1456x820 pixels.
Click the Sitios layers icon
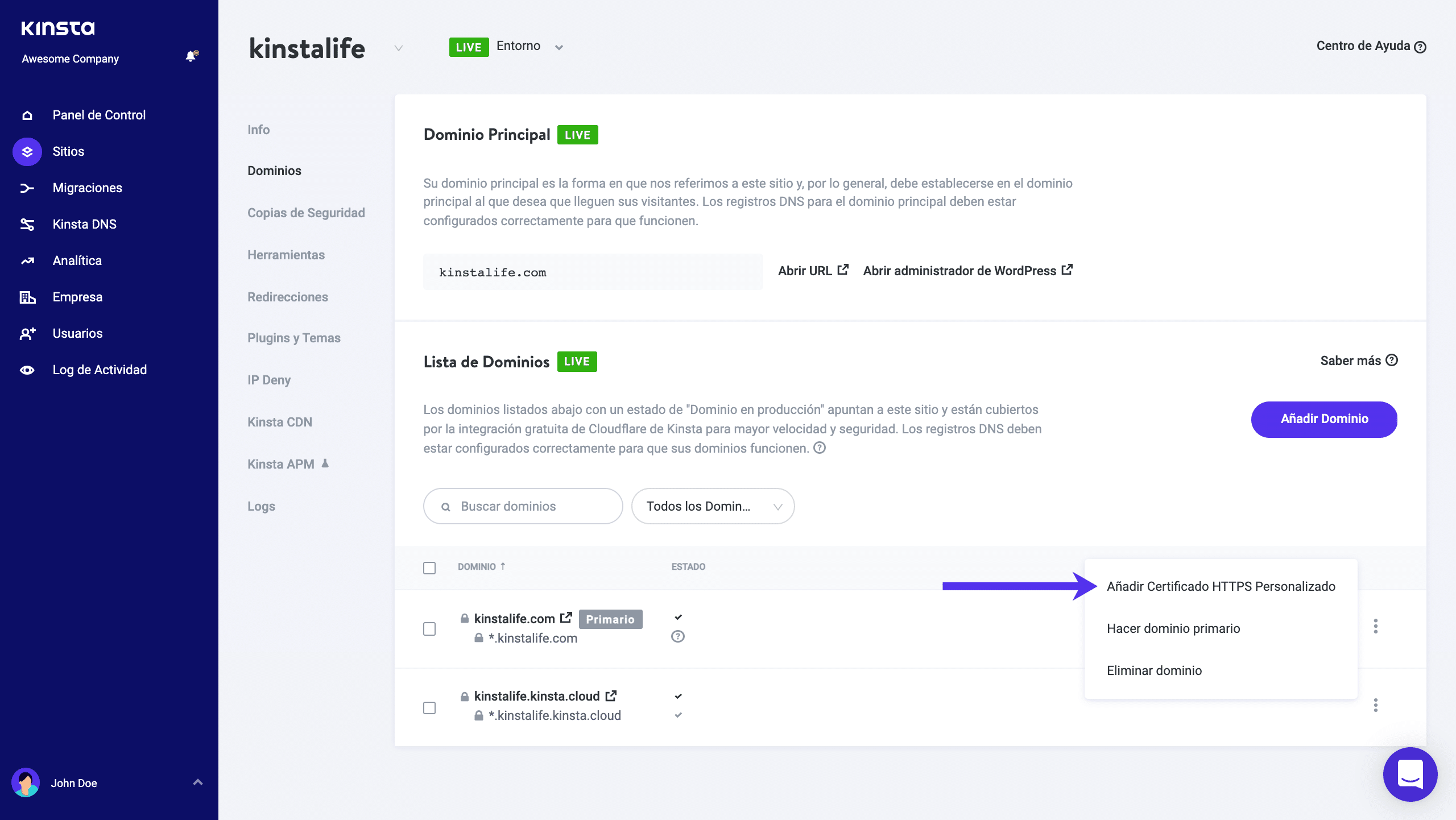27,152
